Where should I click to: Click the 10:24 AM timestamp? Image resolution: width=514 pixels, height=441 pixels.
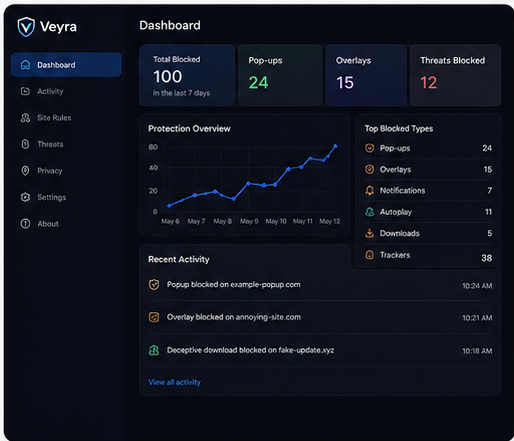pos(477,286)
